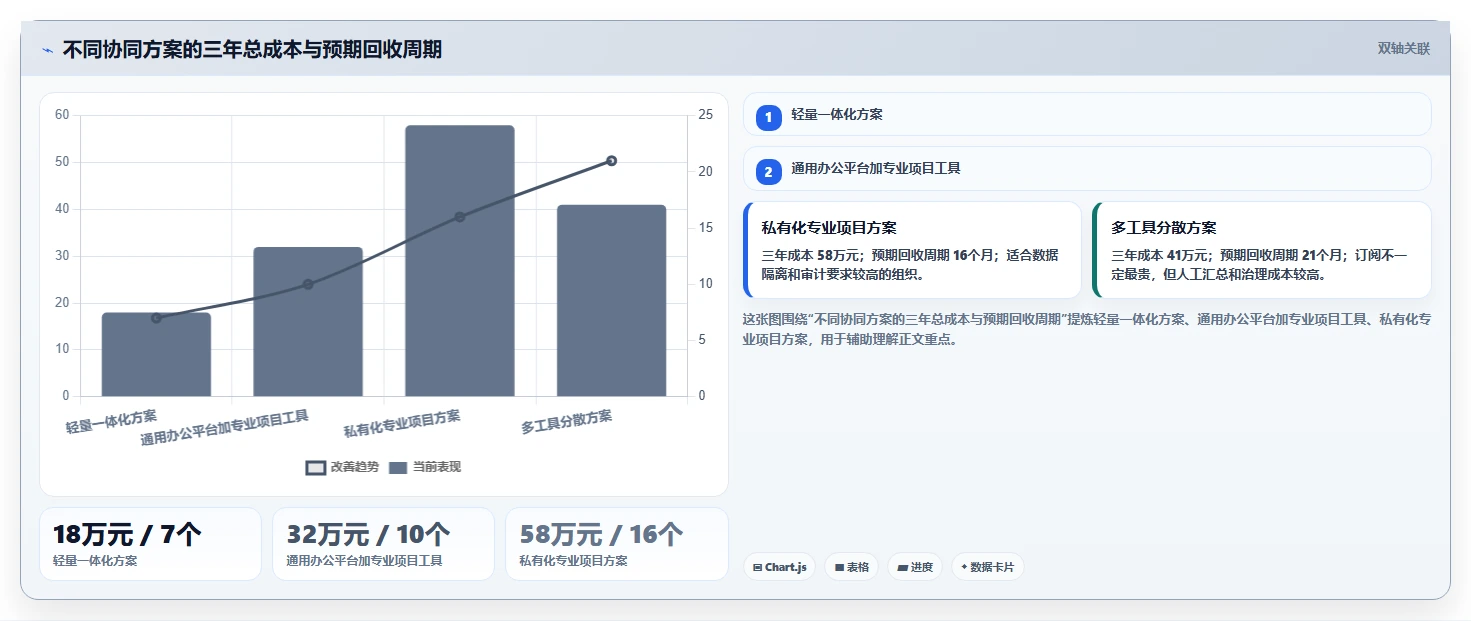Click the 轻量一体化方案 bar in chart
Image resolution: width=1471 pixels, height=621 pixels.
[x=156, y=355]
